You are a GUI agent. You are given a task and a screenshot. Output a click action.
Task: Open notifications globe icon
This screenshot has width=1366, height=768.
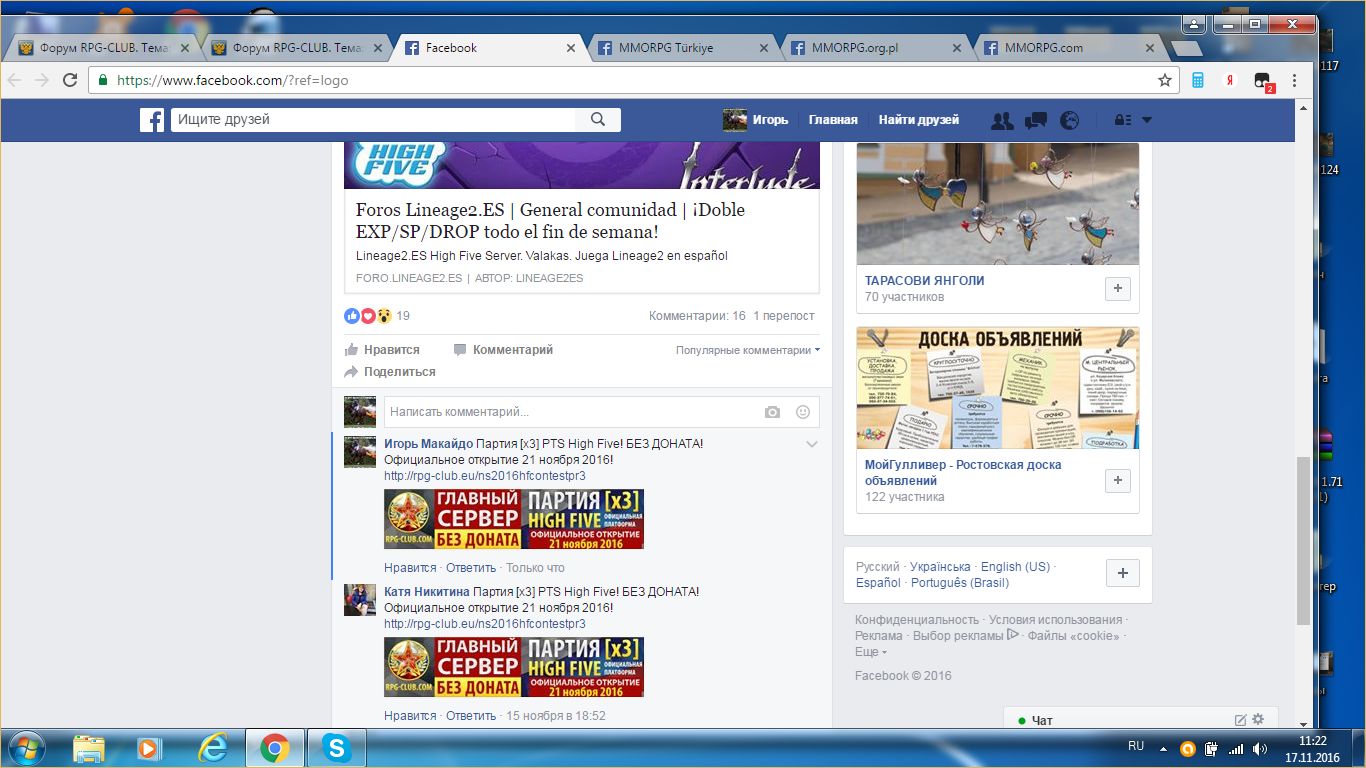[1069, 120]
